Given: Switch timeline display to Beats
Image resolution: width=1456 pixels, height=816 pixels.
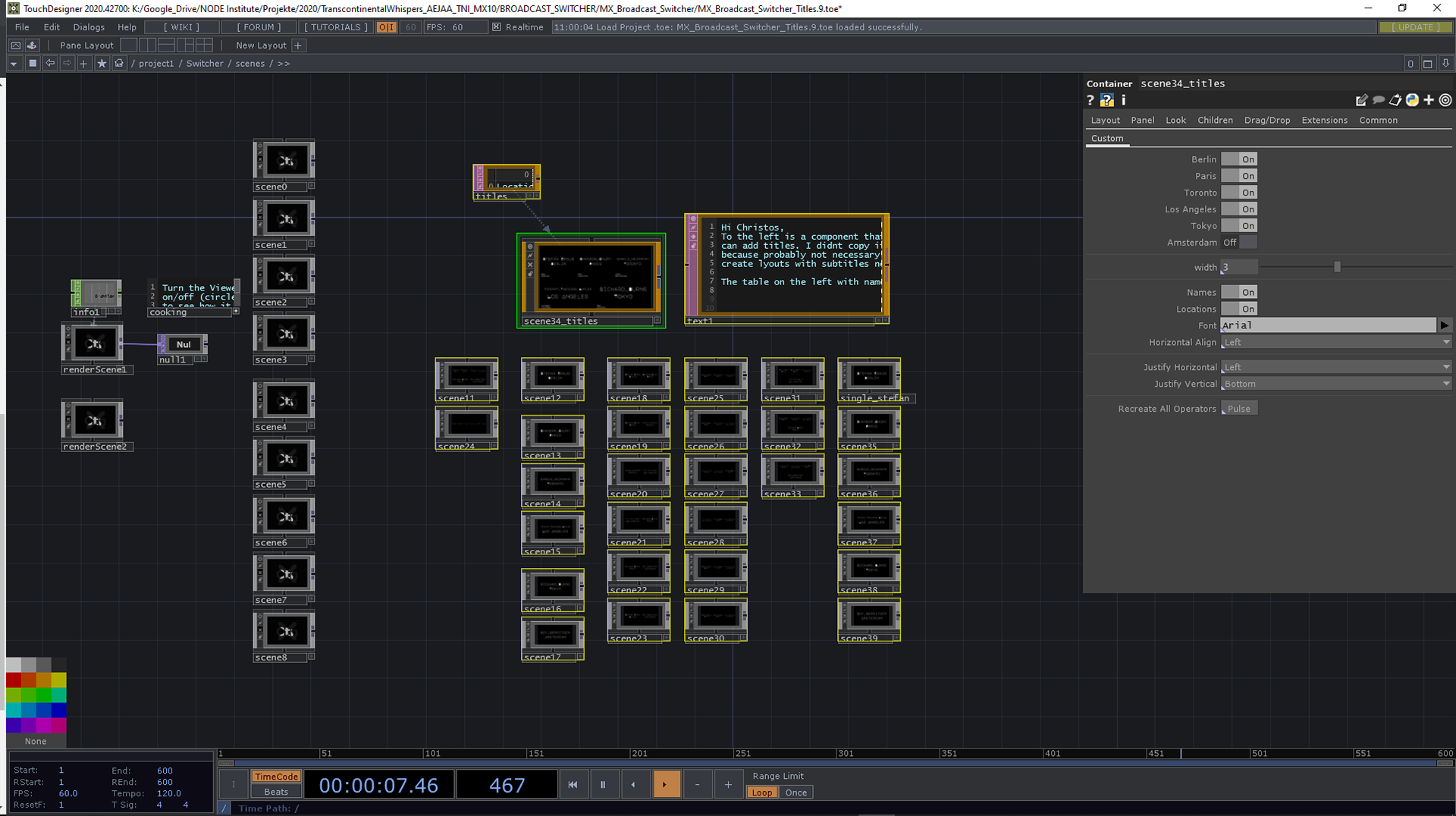Looking at the screenshot, I should coord(276,792).
